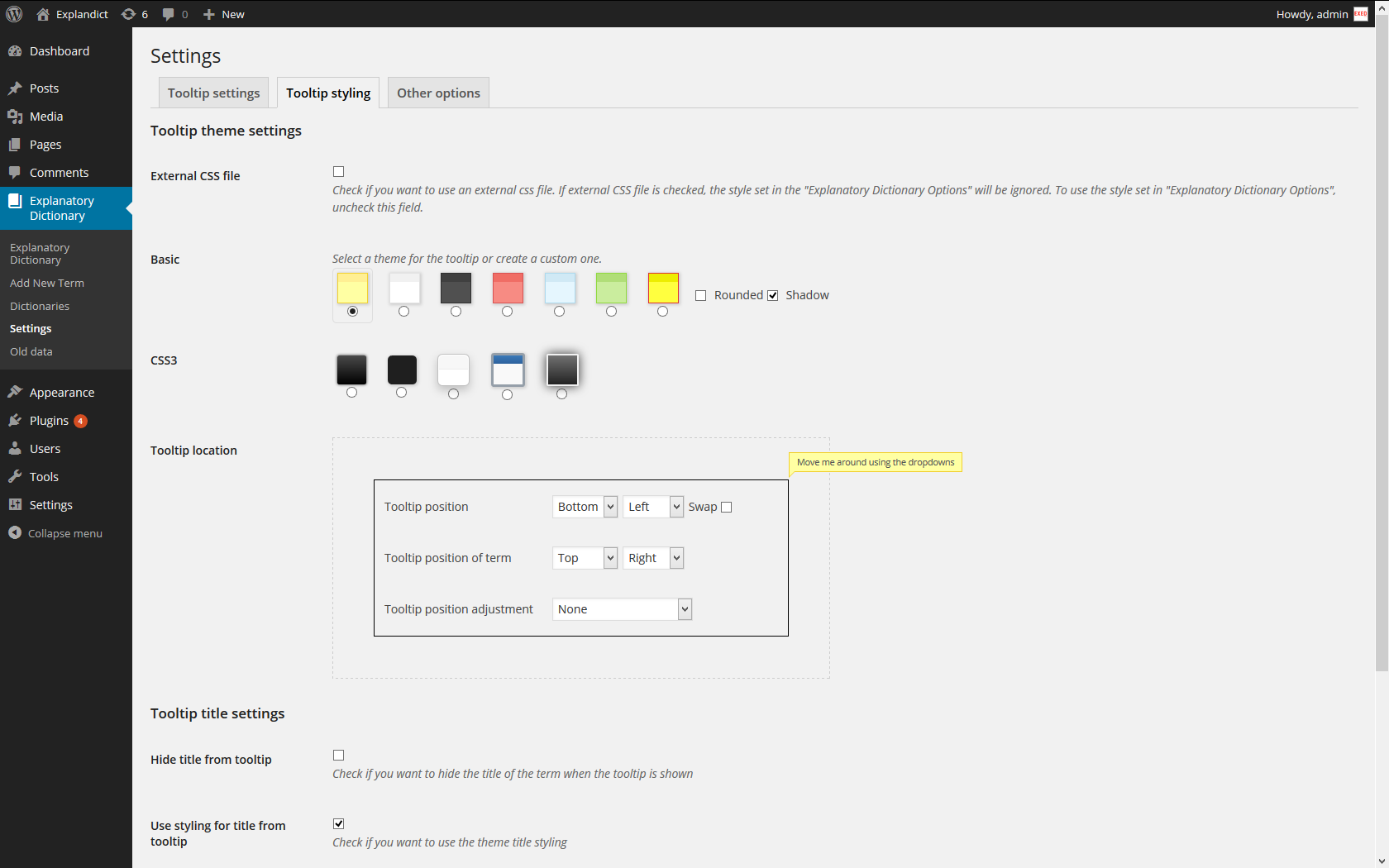Open the comments bubble icon in admin bar
The width and height of the screenshot is (1389, 868).
169,14
